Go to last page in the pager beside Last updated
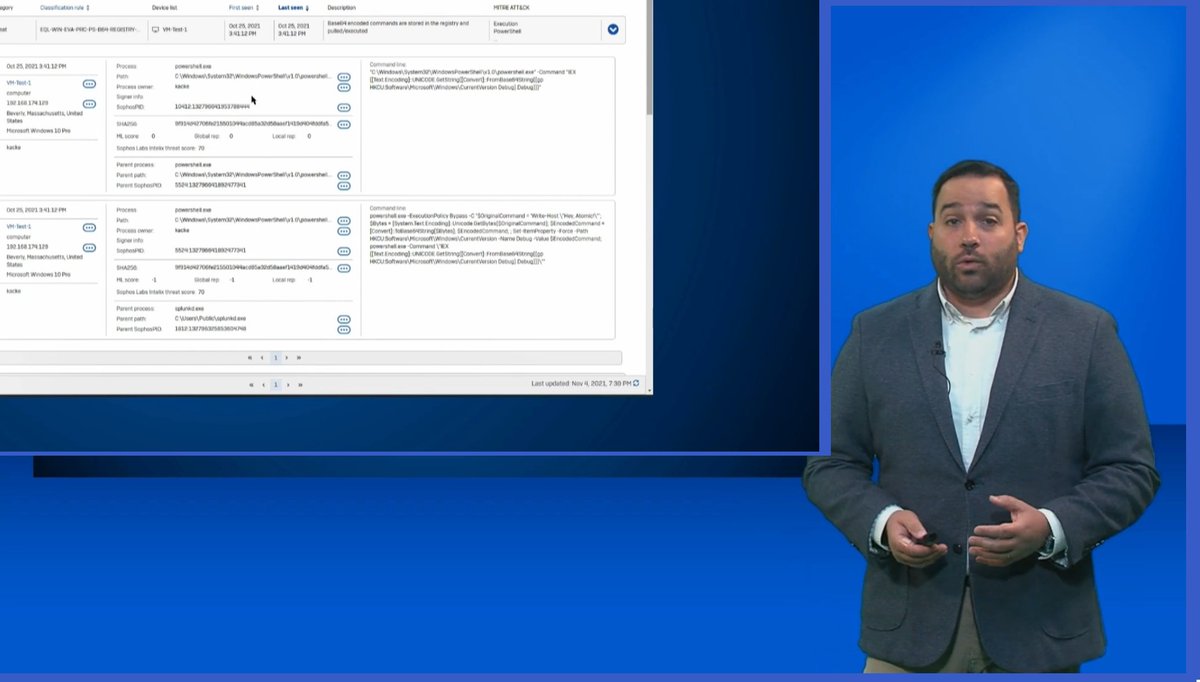Screen dimensions: 1200x682 tap(300, 384)
